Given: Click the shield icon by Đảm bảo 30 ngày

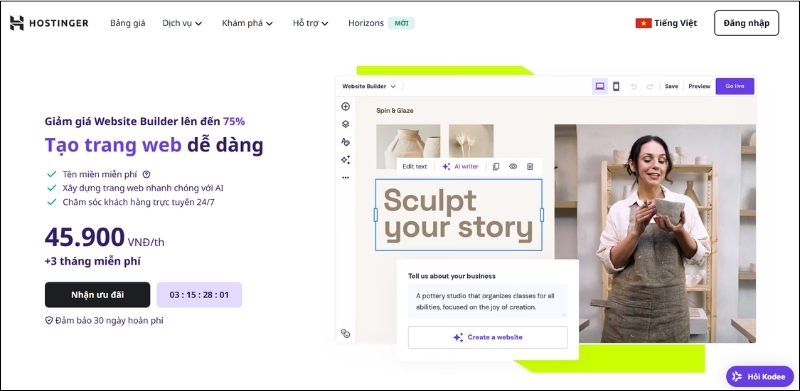Looking at the screenshot, I should click(49, 321).
